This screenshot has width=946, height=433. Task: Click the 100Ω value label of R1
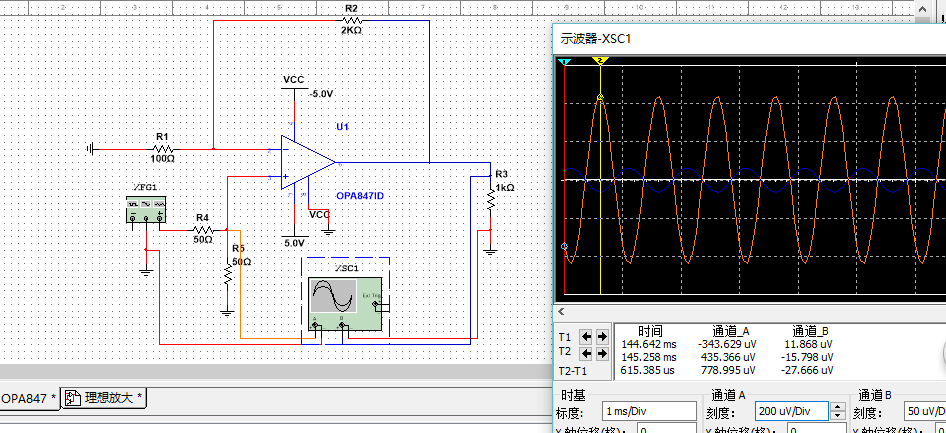[162, 159]
